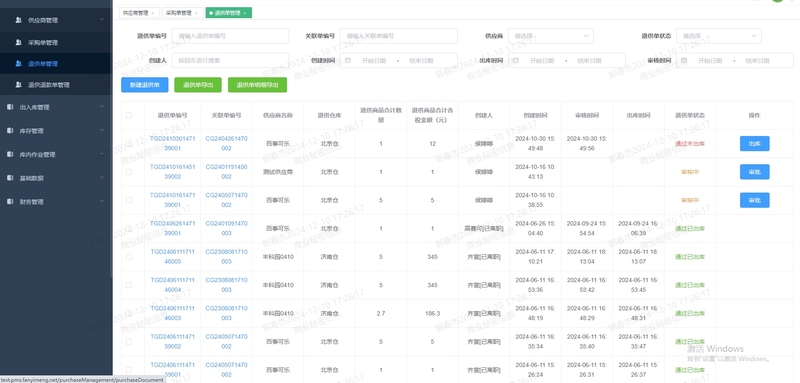Screen dimensions: 800x383
Task: Click the 库存管理 sidebar icon
Action: (10, 131)
